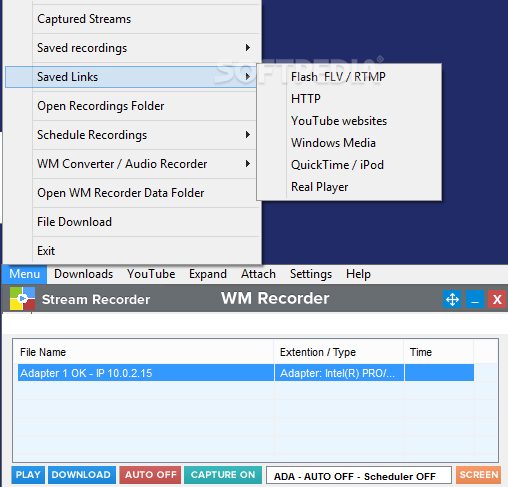The image size is (508, 487).
Task: Select Windows Media submenu item
Action: [349, 143]
